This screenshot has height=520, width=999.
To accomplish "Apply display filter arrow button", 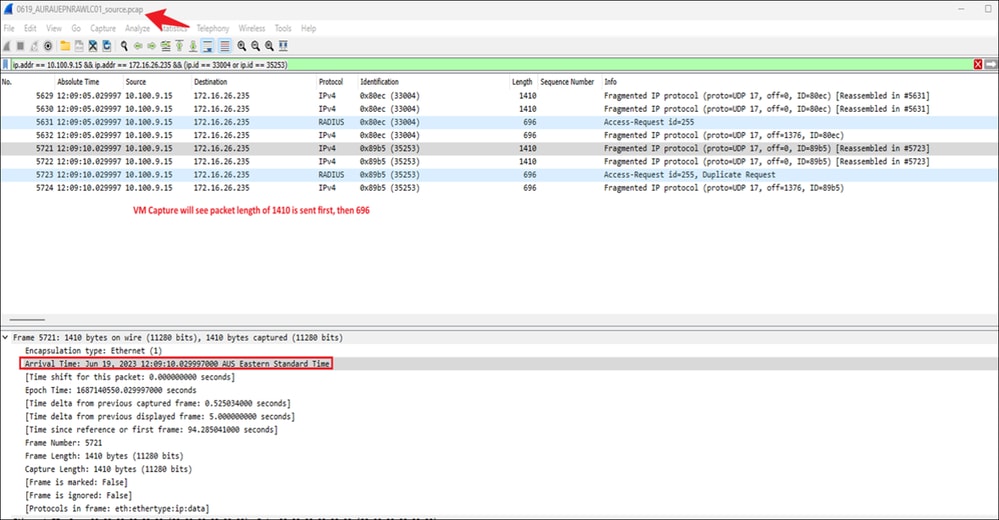I will [x=991, y=64].
